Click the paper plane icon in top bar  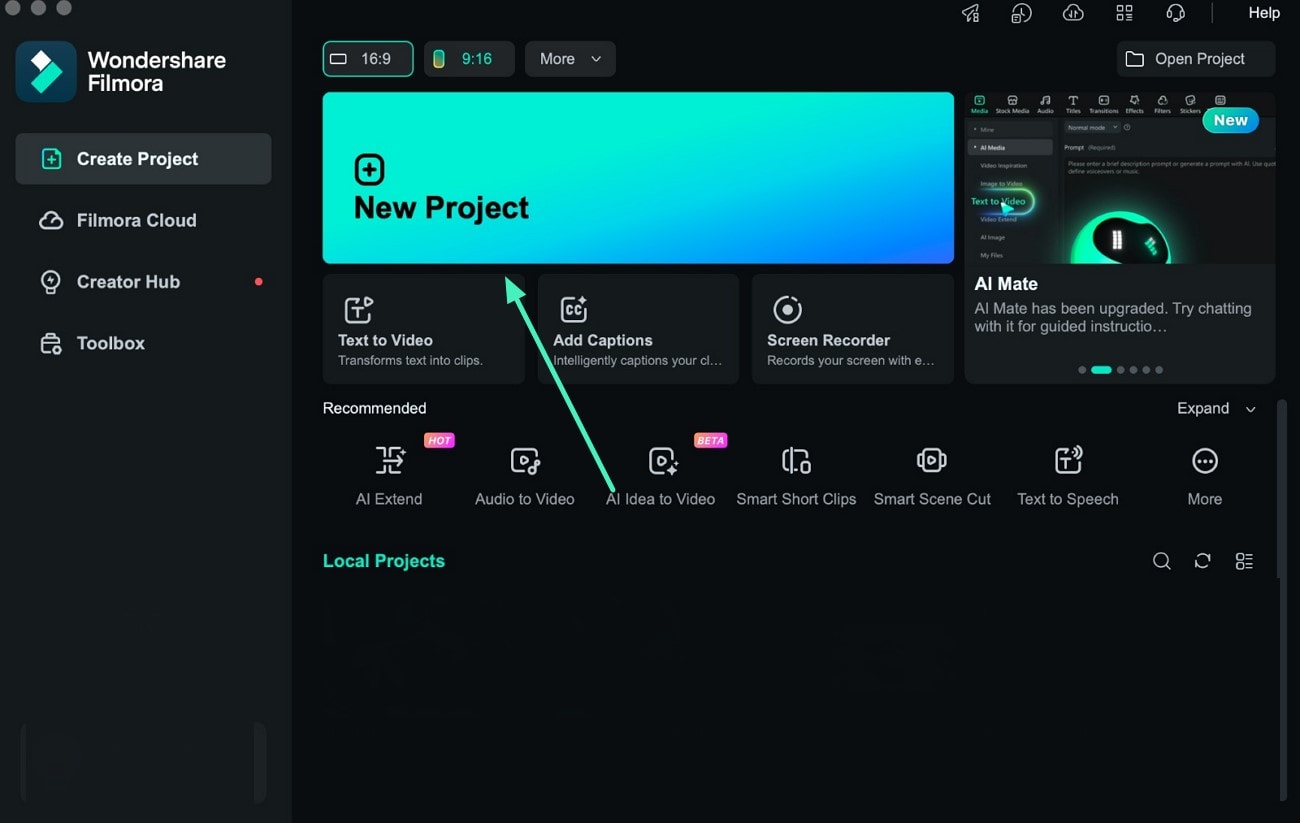click(x=970, y=13)
